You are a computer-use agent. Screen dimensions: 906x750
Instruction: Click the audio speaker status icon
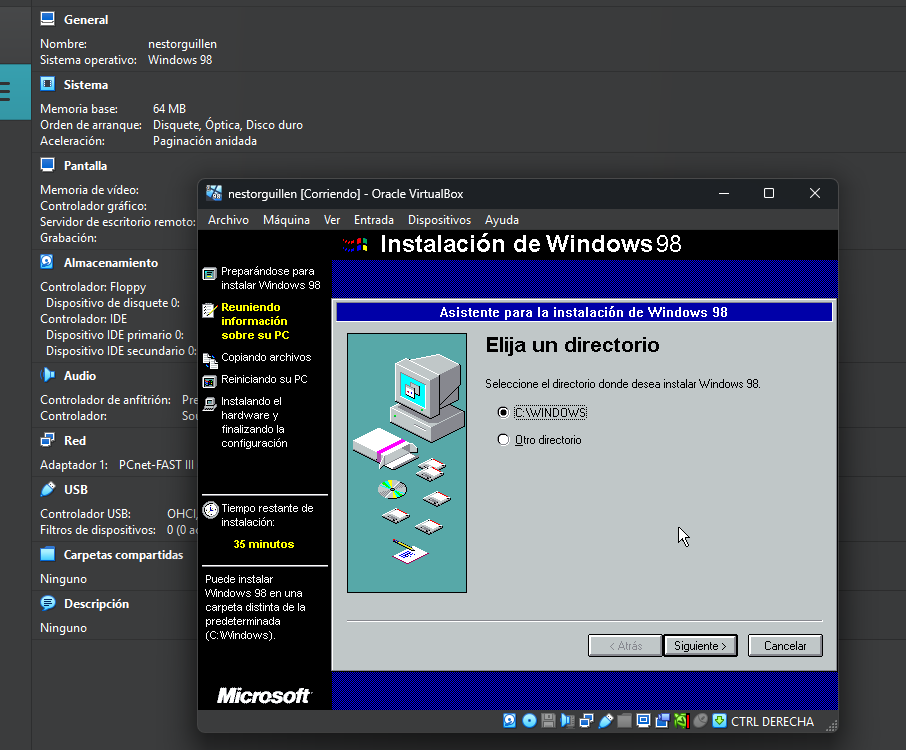[x=567, y=721]
